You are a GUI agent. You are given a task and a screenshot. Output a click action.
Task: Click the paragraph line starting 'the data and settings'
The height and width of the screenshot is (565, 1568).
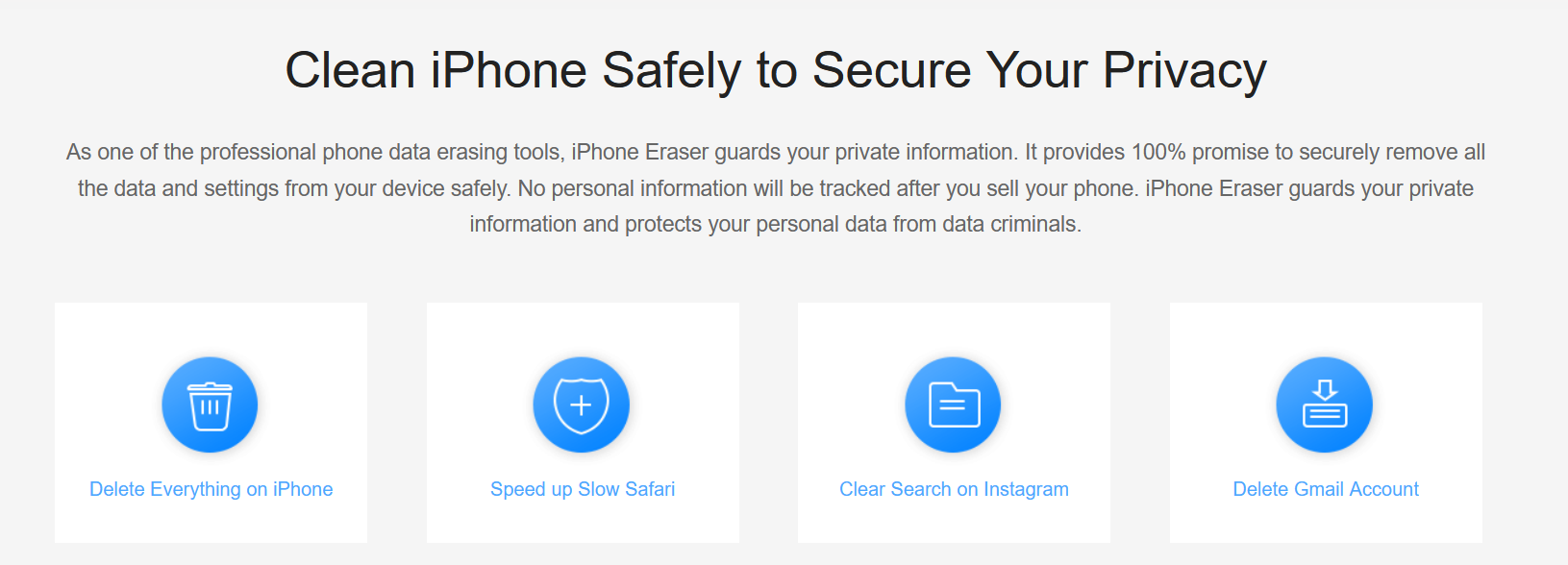(776, 188)
